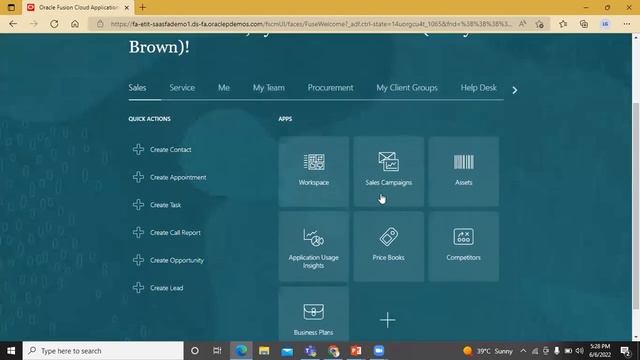Viewport: 640px width, 360px height.
Task: Click the Create Opportunity quick action
Action: pyautogui.click(x=168, y=260)
